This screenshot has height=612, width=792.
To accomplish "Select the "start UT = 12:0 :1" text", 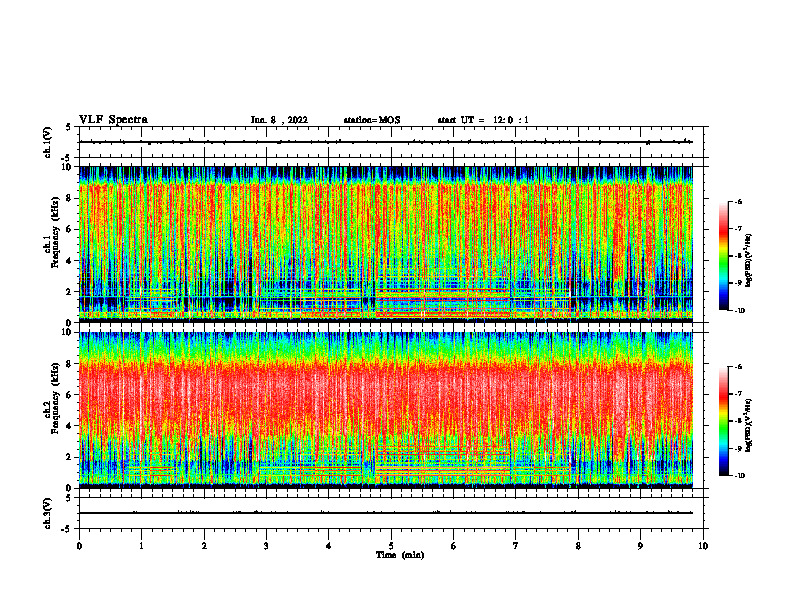I will coord(483,120).
